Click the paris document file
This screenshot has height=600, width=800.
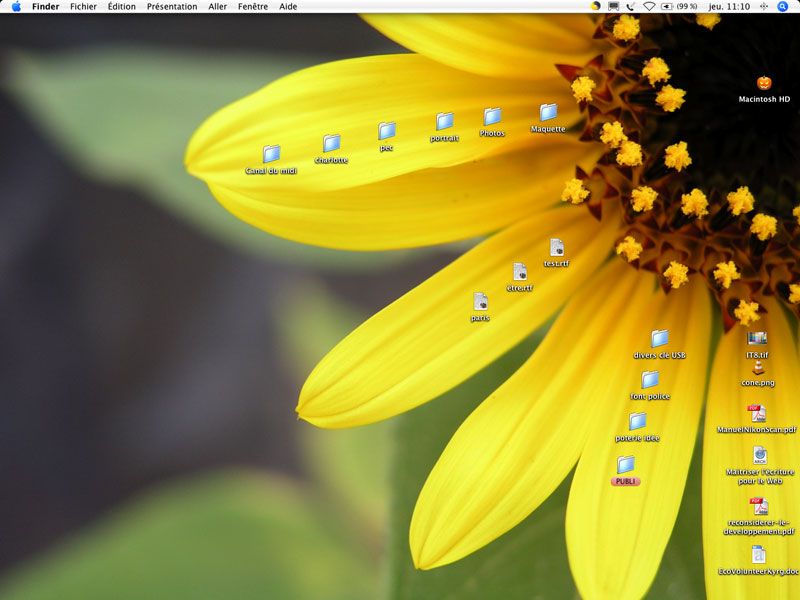point(480,302)
